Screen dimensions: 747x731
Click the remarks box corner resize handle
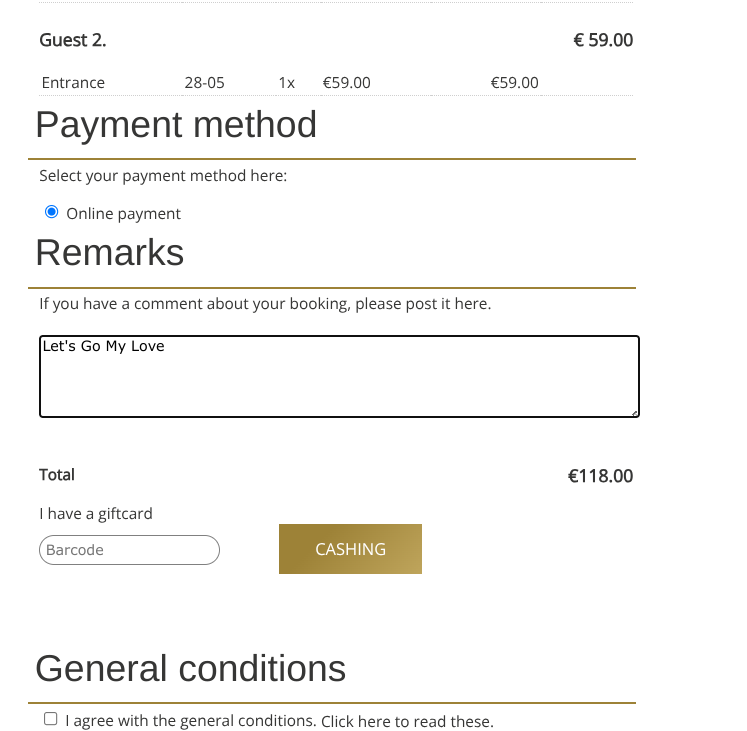(635, 413)
